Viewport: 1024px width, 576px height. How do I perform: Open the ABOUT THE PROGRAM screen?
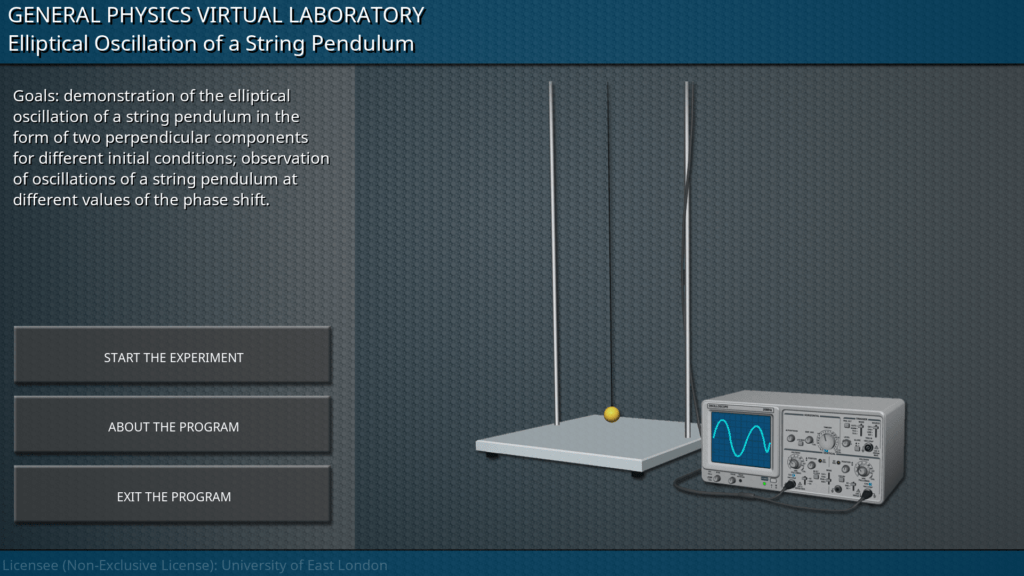pyautogui.click(x=173, y=427)
